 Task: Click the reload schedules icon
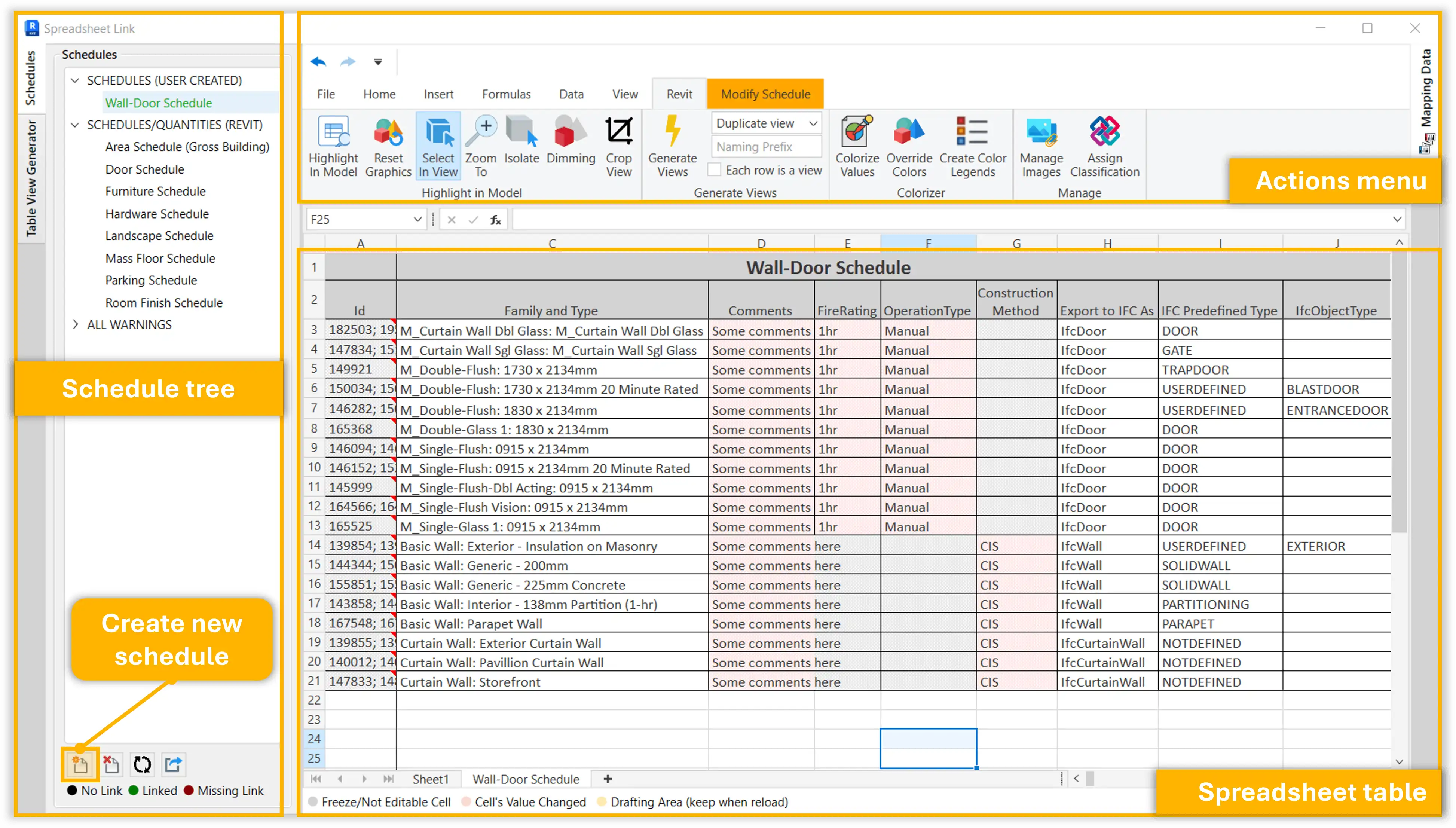pyautogui.click(x=142, y=764)
